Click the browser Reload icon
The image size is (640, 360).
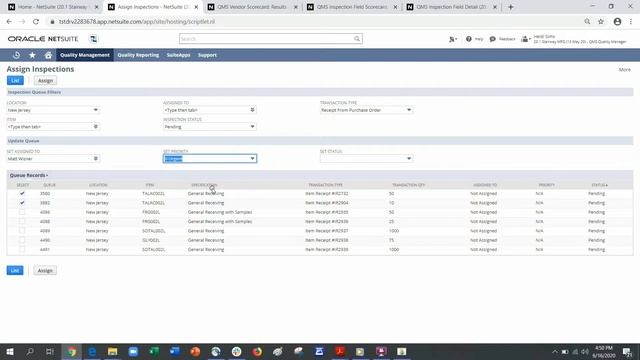click(x=36, y=22)
